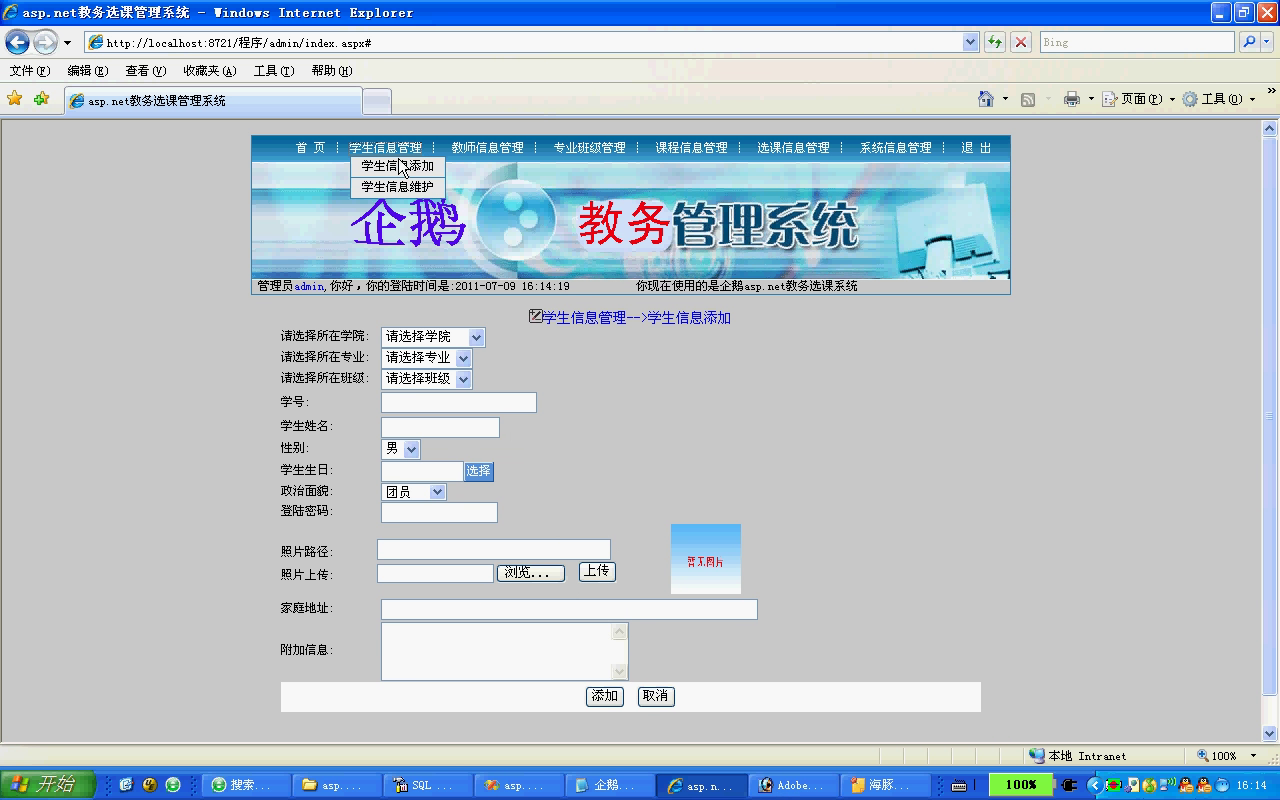Open the 编辑(E) menu

pyautogui.click(x=87, y=71)
